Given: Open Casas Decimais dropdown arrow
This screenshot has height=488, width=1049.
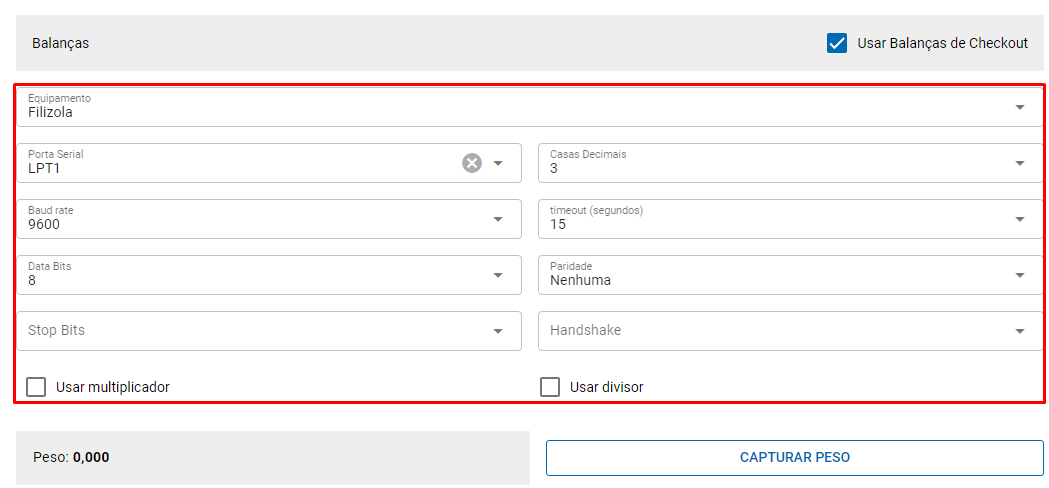Looking at the screenshot, I should (1019, 163).
